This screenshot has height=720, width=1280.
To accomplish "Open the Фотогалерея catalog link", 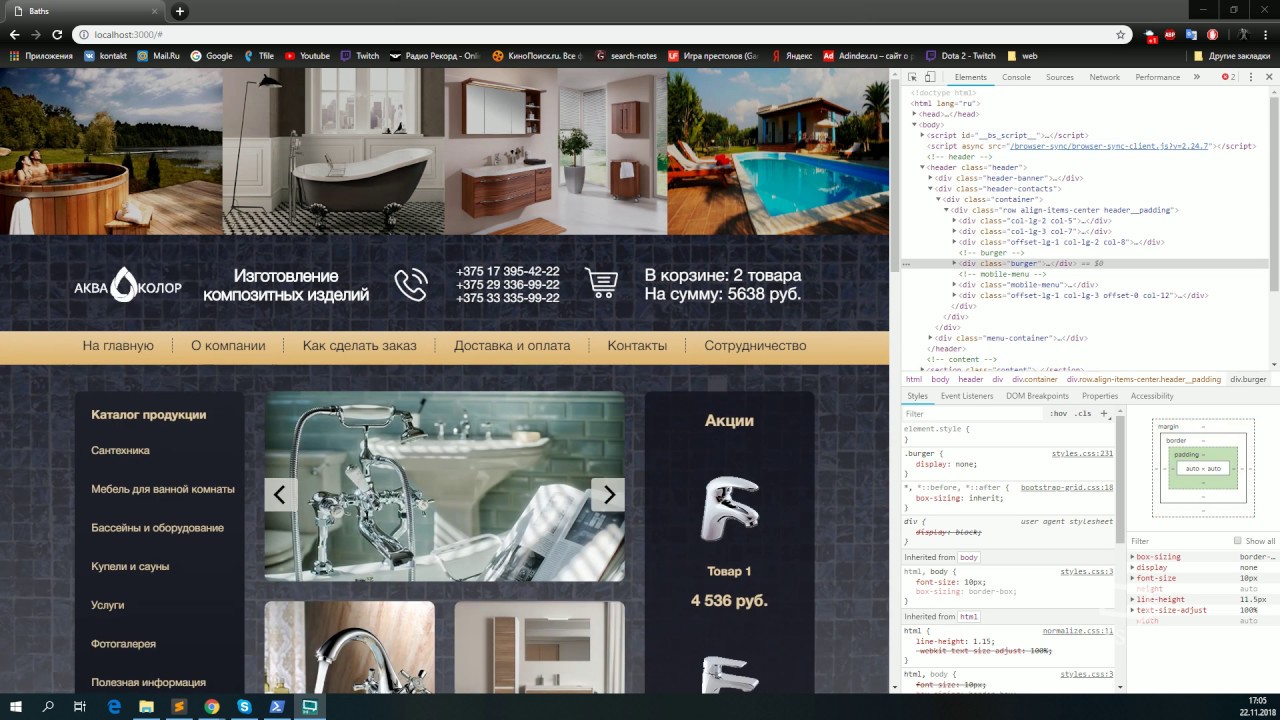I will [x=123, y=644].
